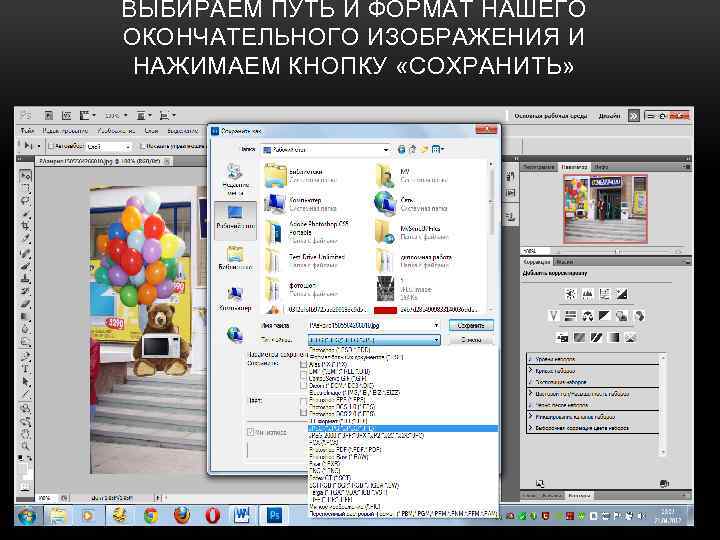Add a Color Balance adjustment
Image resolution: width=720 pixels, height=540 pixels.
click(x=587, y=316)
